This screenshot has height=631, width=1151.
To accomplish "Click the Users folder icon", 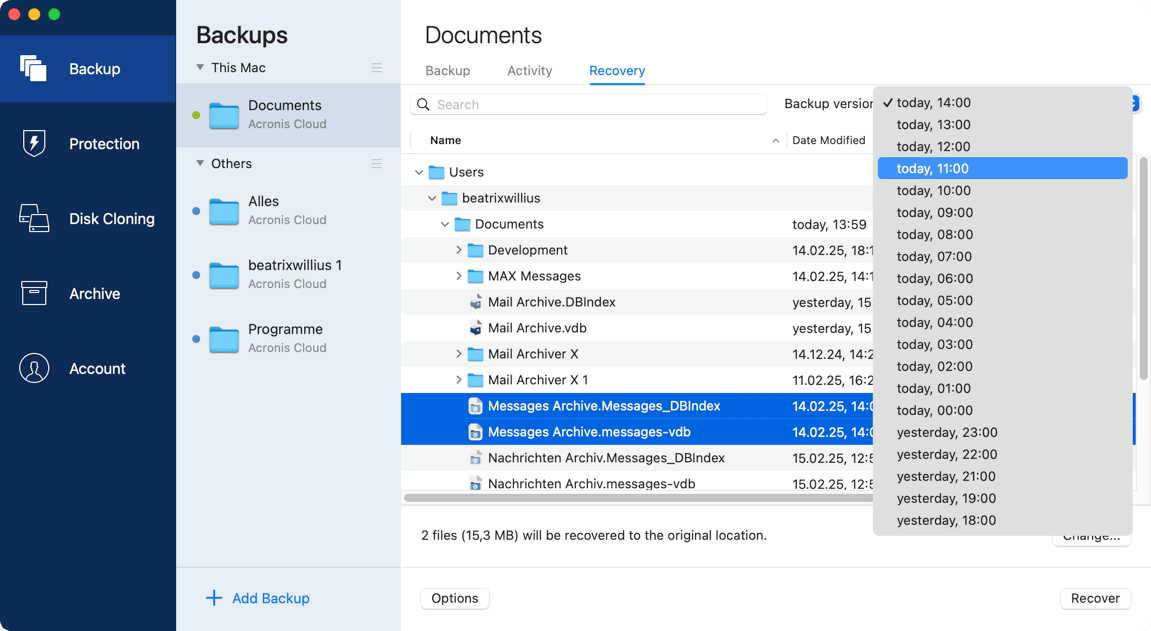I will pos(437,172).
